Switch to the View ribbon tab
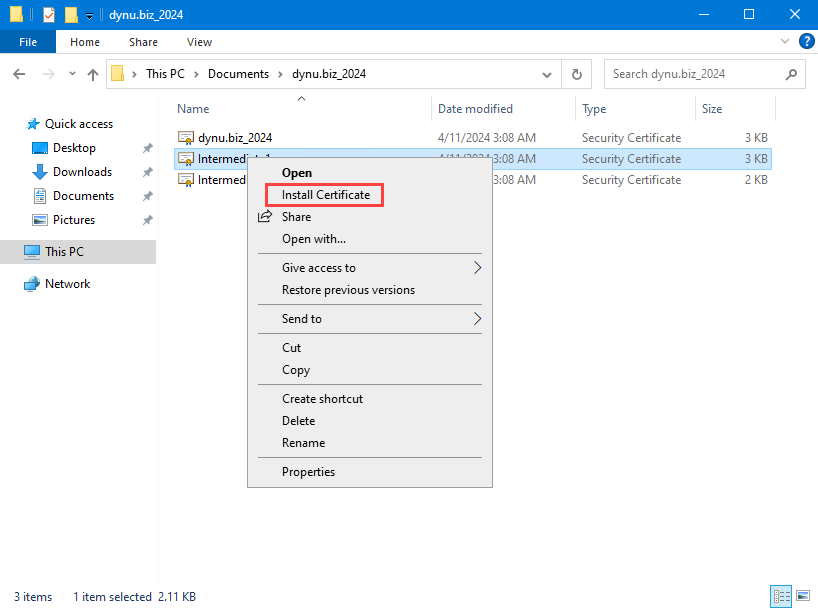The width and height of the screenshot is (818, 608). point(199,42)
